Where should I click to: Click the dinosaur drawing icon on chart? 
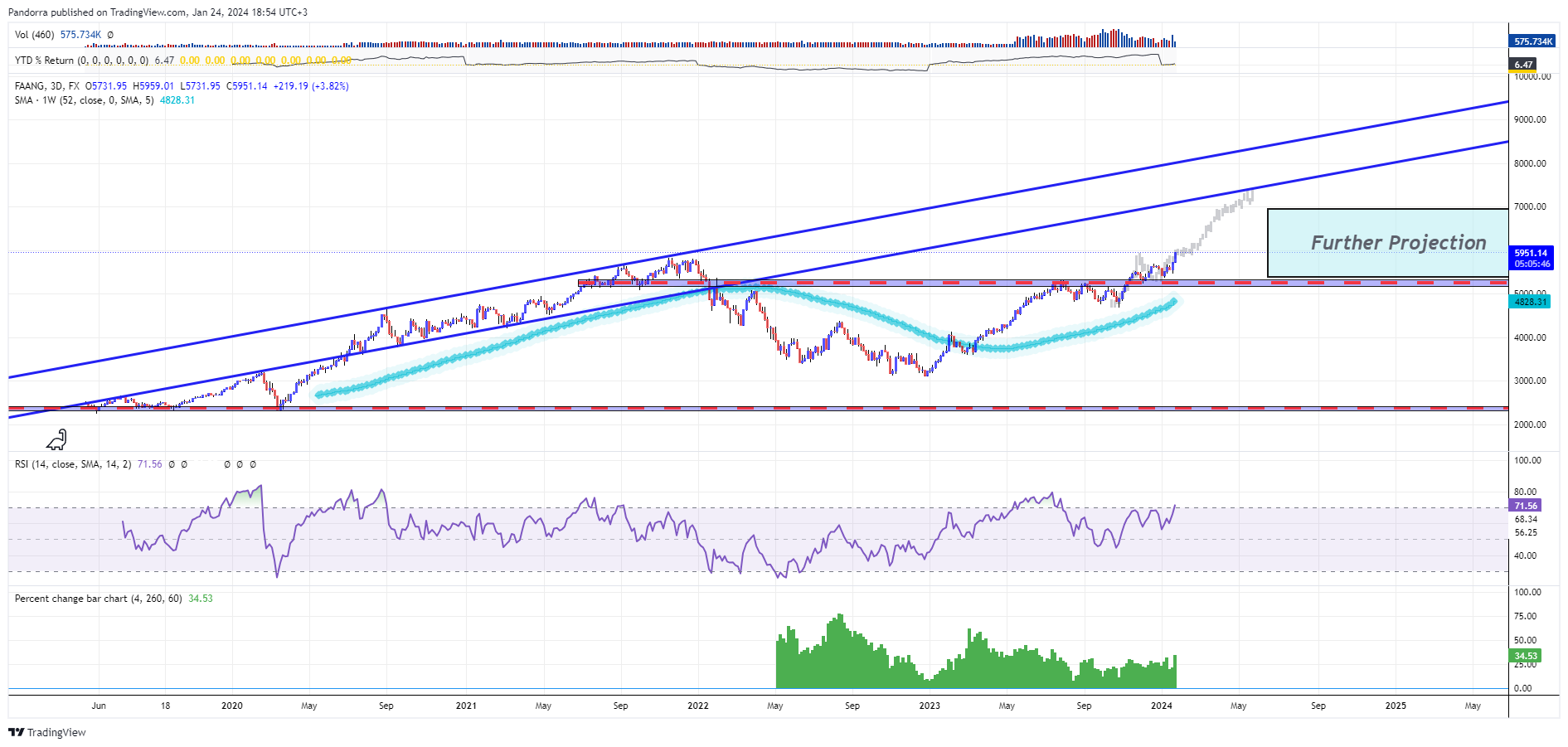56,439
